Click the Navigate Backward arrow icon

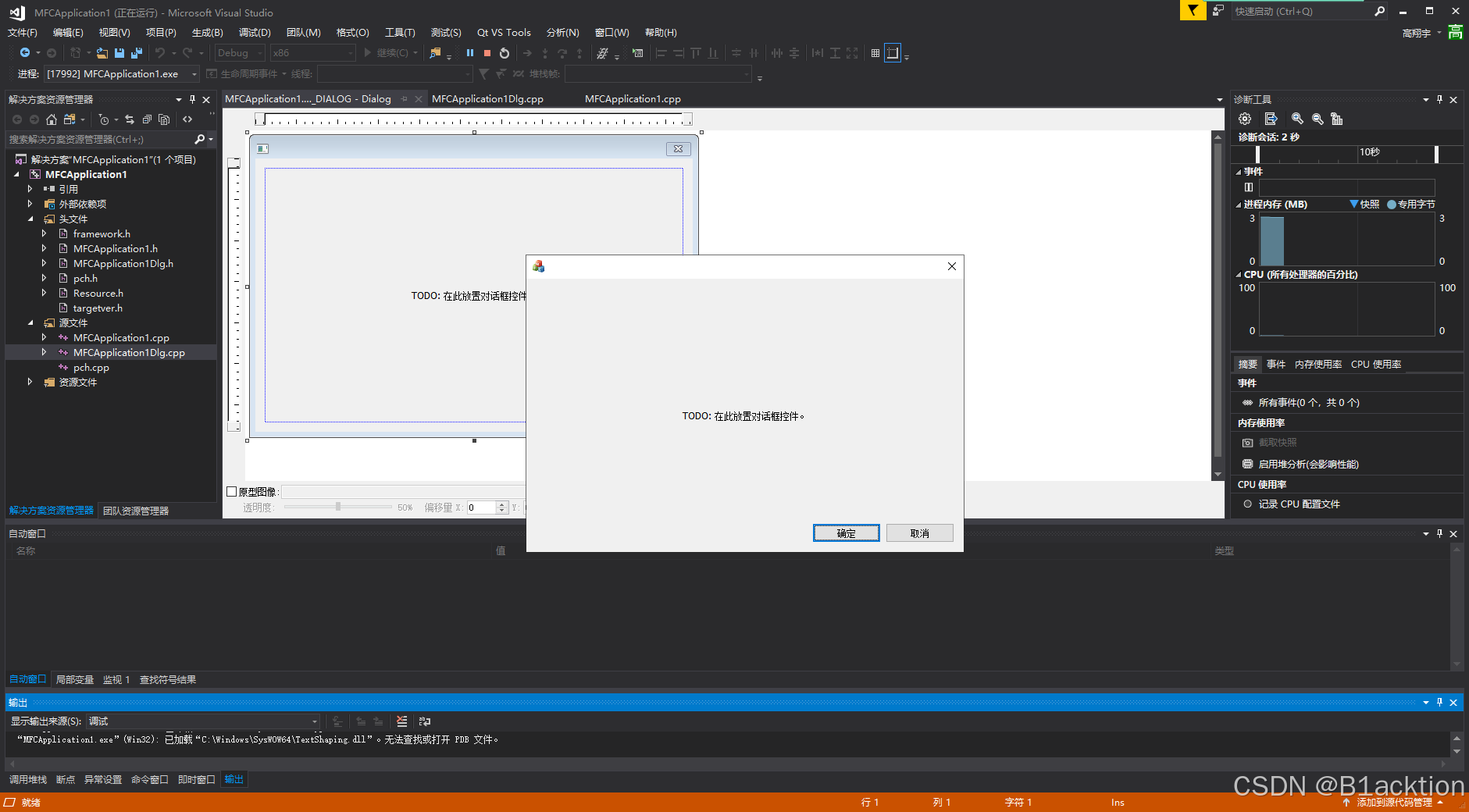25,53
